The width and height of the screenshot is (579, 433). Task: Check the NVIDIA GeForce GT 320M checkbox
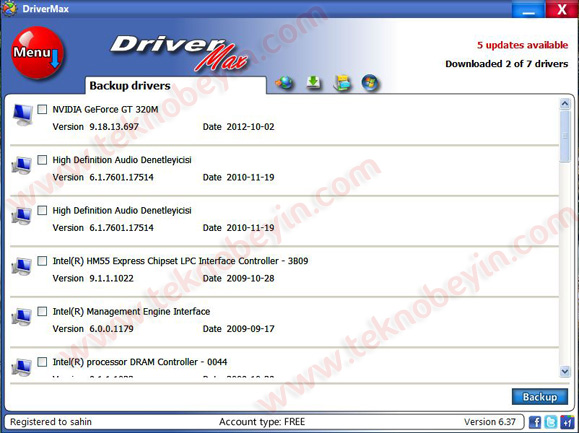[x=42, y=109]
